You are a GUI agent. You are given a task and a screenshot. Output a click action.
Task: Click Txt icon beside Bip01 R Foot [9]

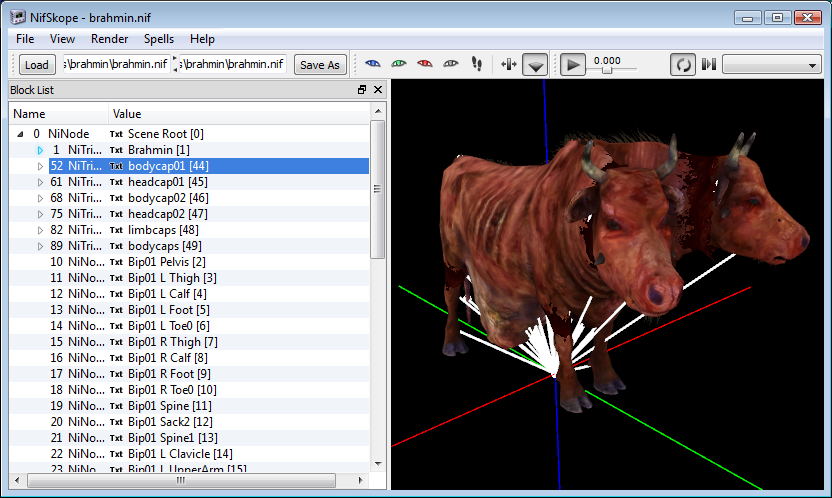pos(116,374)
